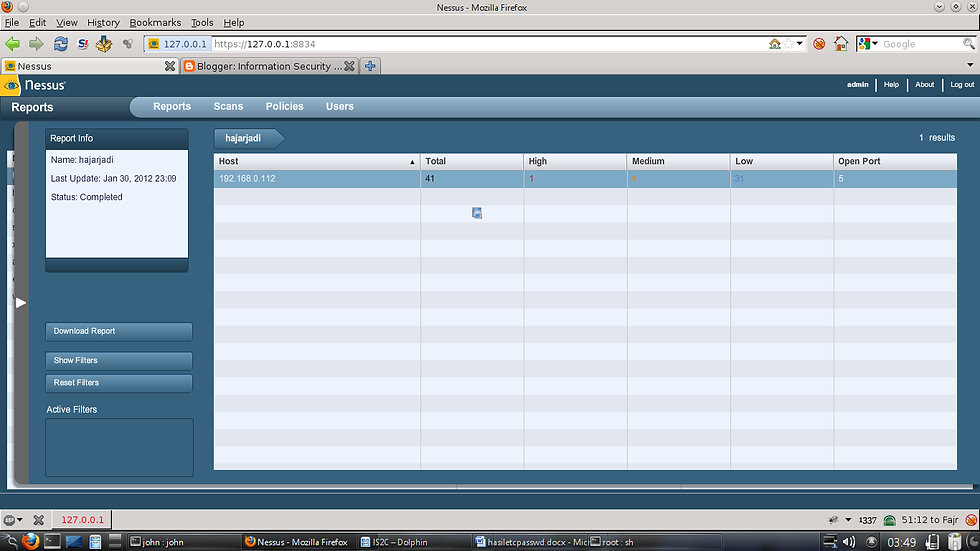
Task: Open the File menu
Action: (x=12, y=22)
